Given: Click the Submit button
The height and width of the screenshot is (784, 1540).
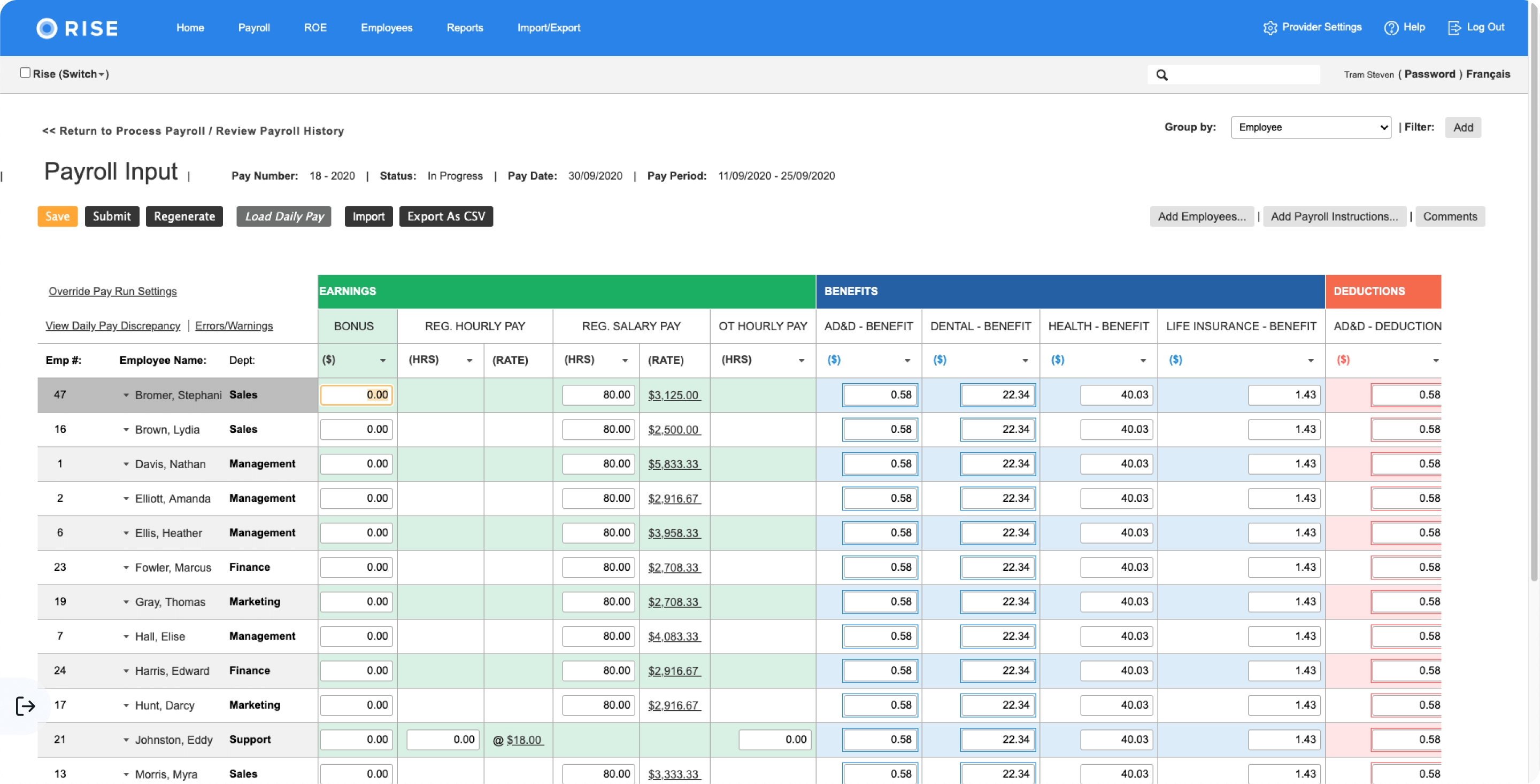Looking at the screenshot, I should click(x=112, y=216).
